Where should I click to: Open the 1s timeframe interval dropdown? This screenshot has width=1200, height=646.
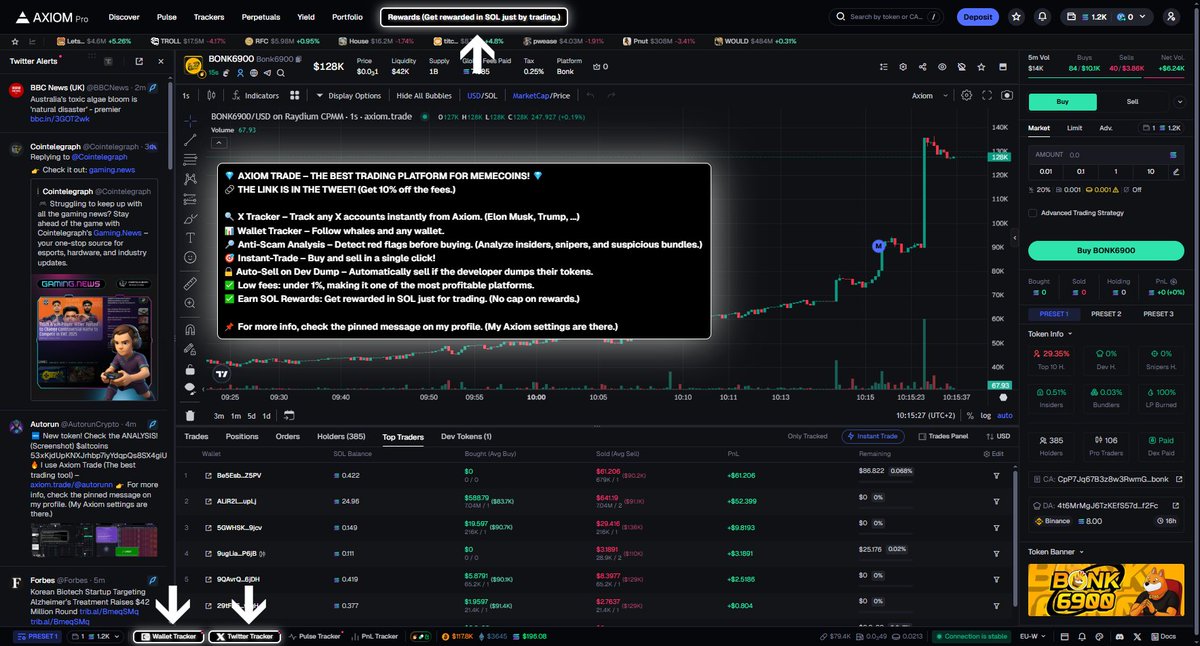click(x=185, y=95)
